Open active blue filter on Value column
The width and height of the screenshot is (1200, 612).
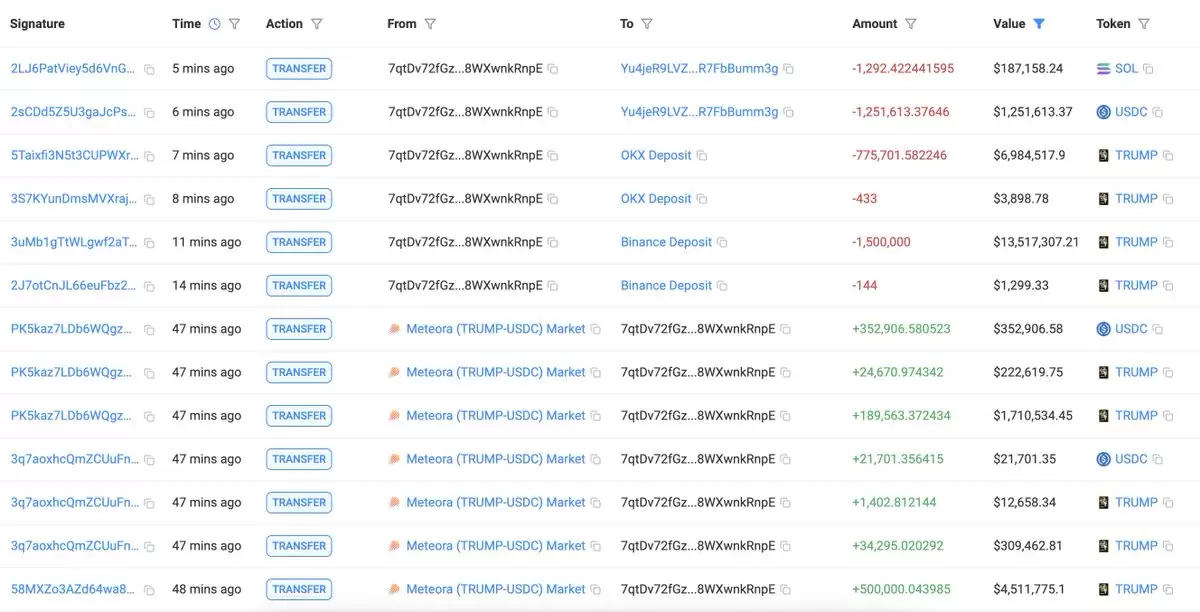coord(1039,24)
